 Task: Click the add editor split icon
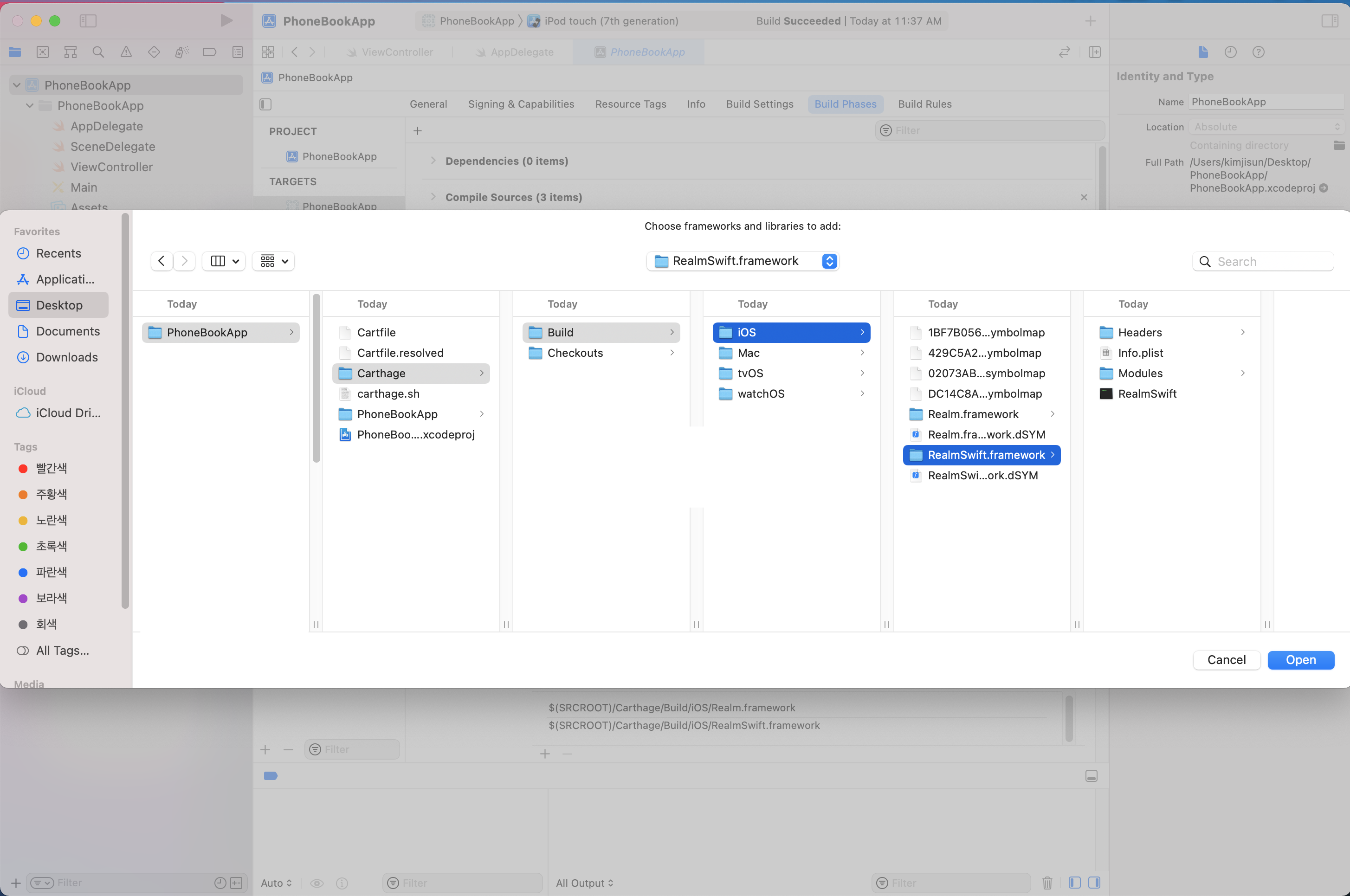pyautogui.click(x=1094, y=52)
